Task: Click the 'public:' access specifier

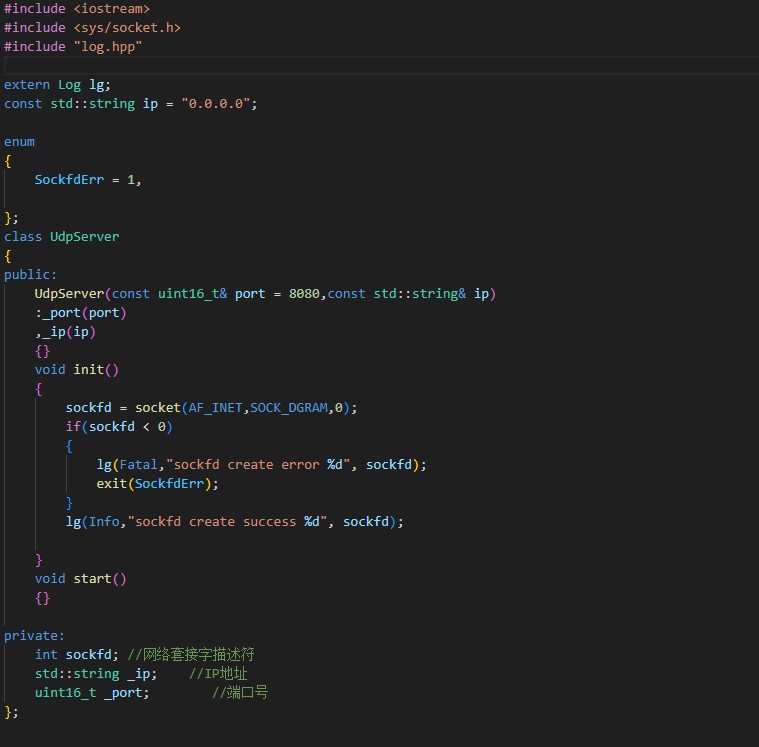Action: (30, 274)
